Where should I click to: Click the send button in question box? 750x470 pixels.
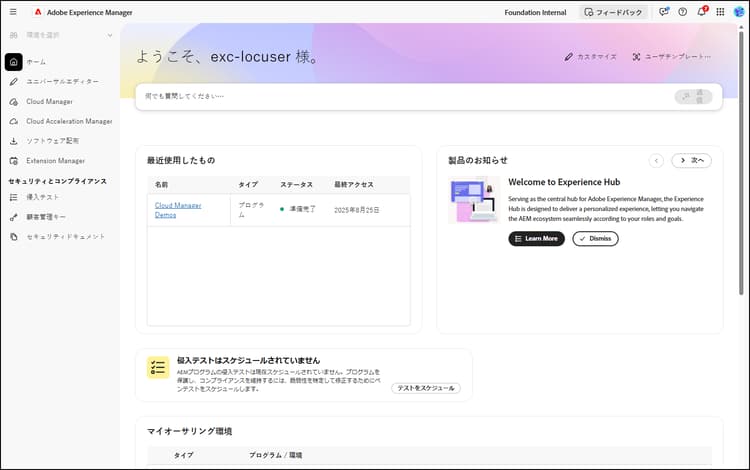694,97
